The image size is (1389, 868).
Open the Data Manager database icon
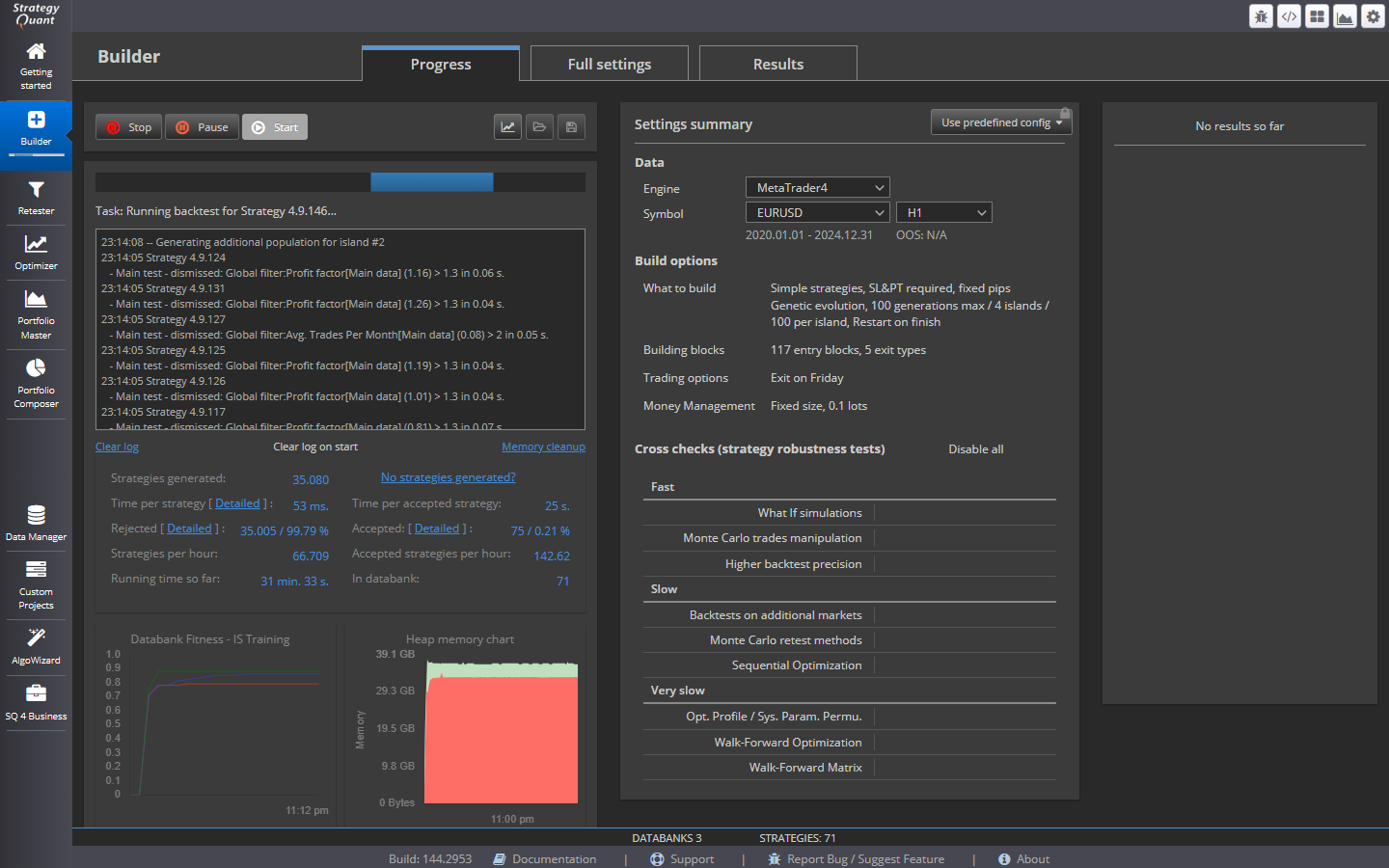tap(36, 514)
